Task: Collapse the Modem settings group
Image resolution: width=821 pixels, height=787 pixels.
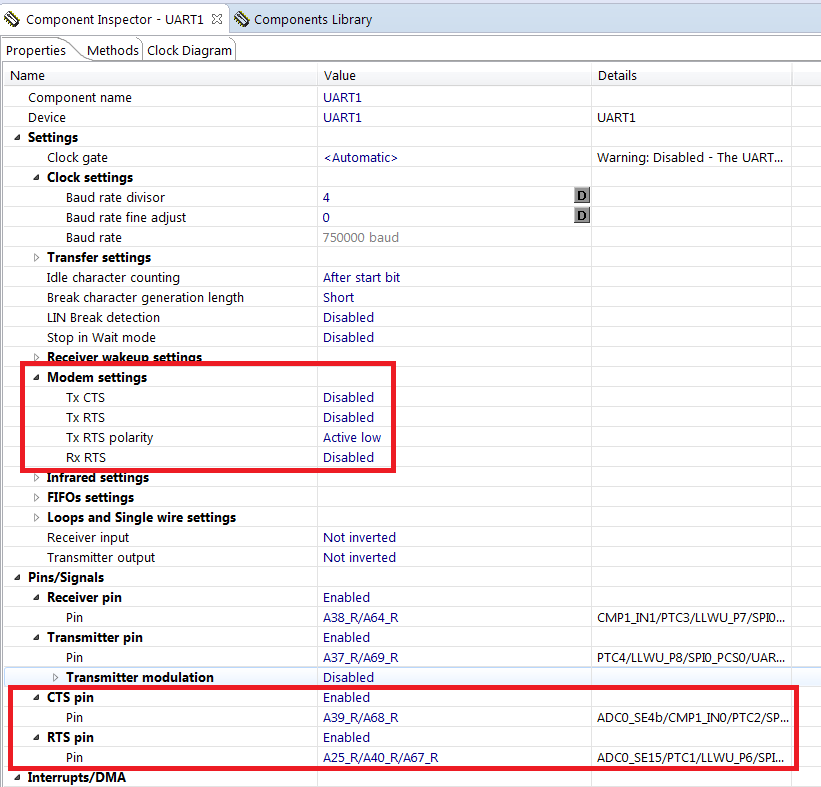Action: [x=36, y=378]
